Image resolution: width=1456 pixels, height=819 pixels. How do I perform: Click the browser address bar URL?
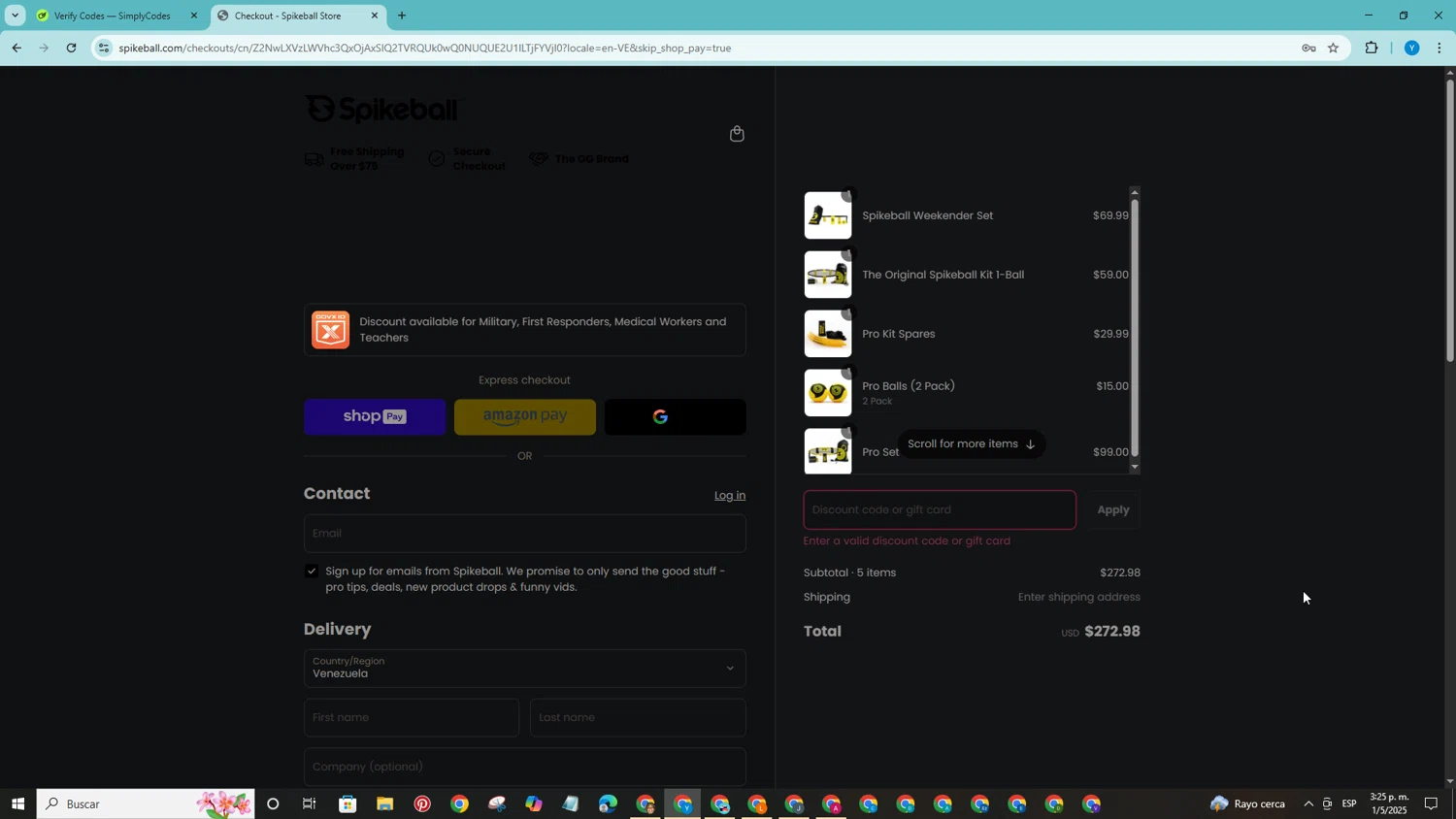[x=425, y=48]
